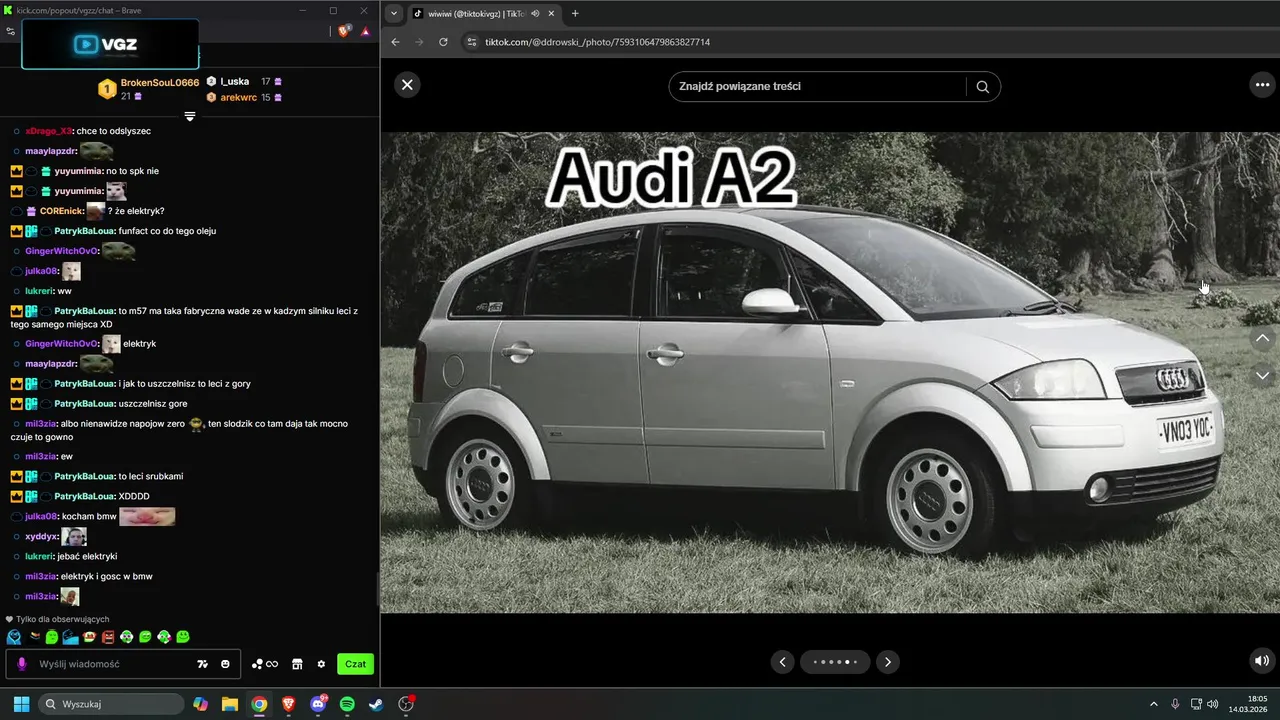Viewport: 1280px width, 720px height.
Task: Jump to next TikTok post with down chevron
Action: (x=1262, y=375)
